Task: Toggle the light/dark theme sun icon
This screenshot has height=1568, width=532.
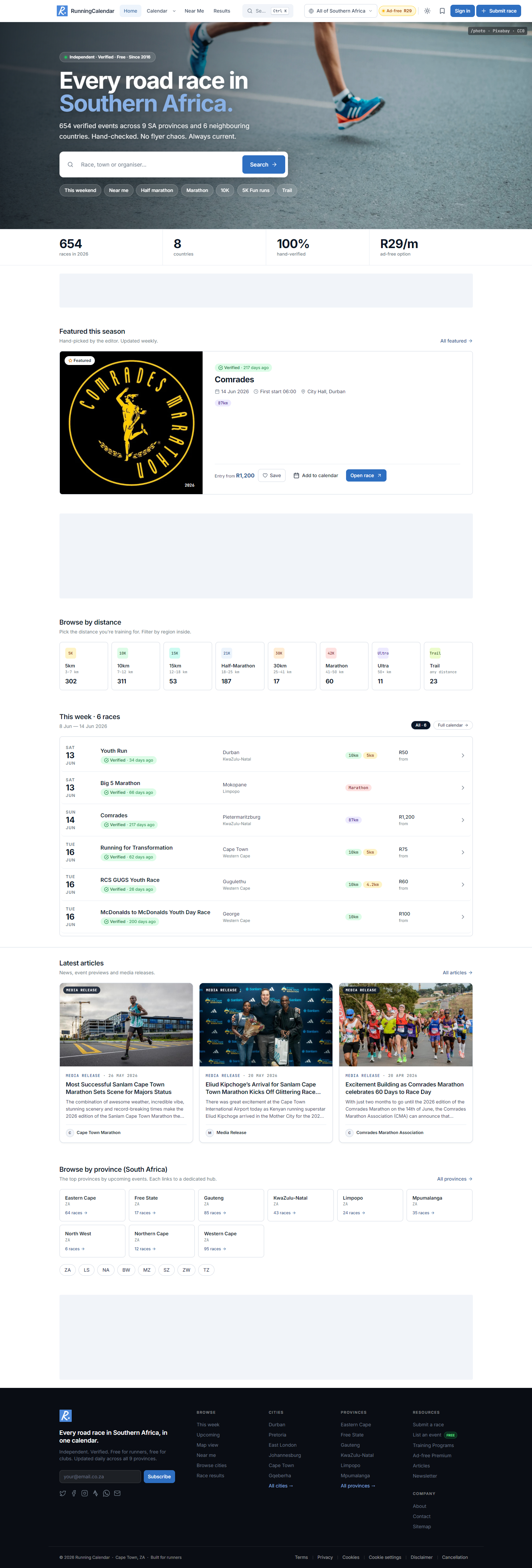Action: [x=427, y=11]
